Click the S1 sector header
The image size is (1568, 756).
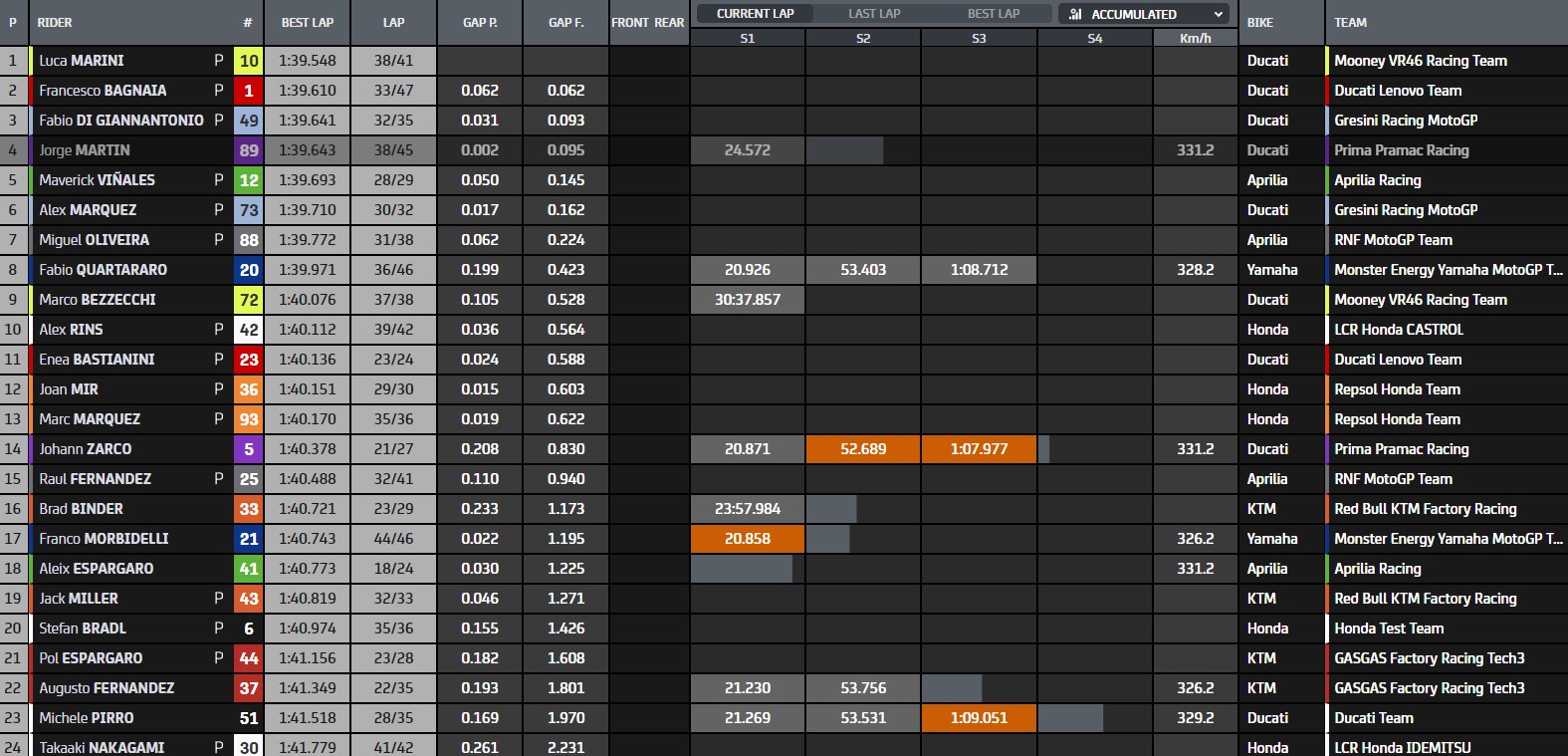pos(747,38)
